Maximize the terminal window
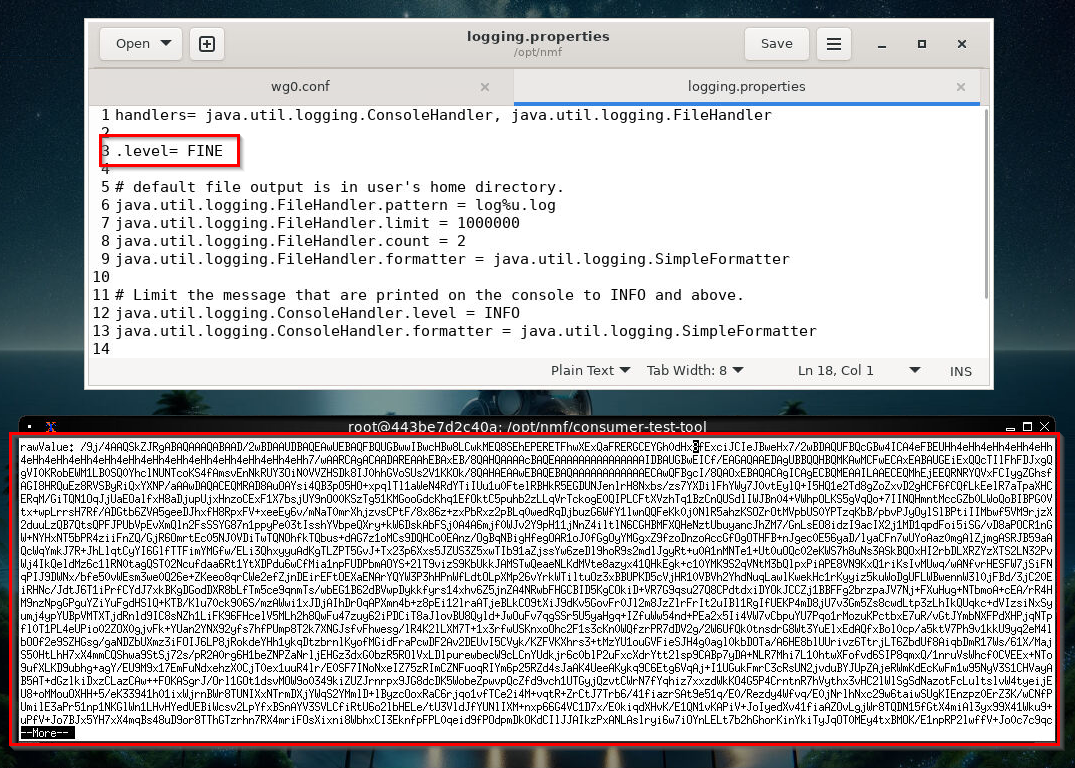 tap(1027, 427)
